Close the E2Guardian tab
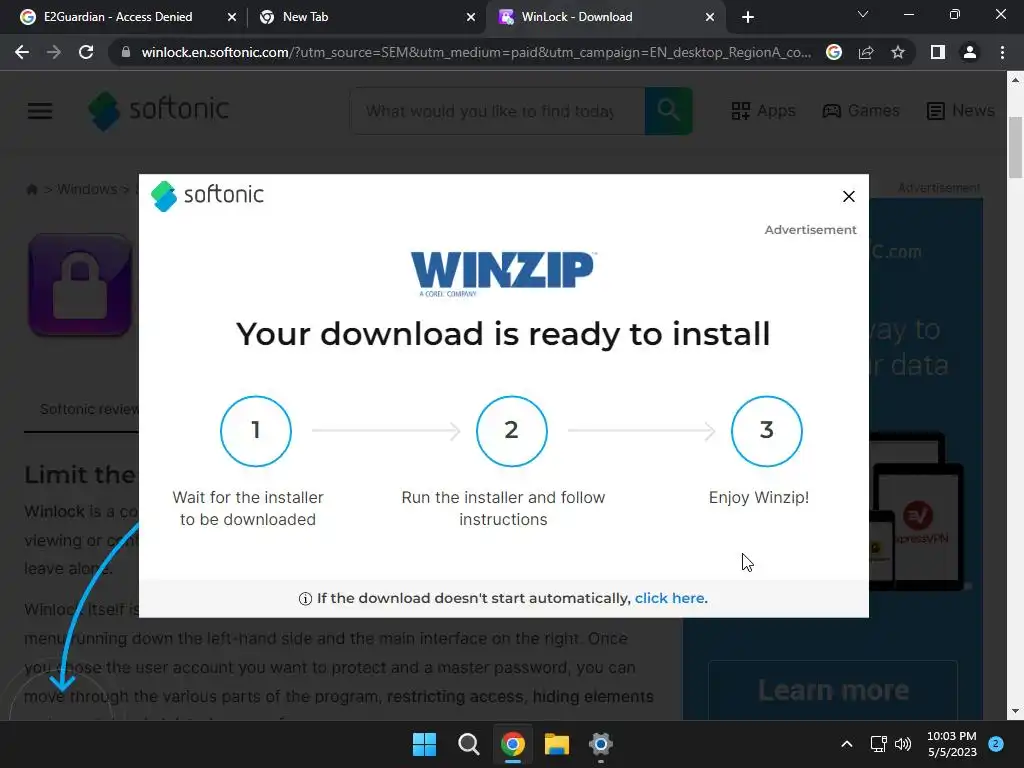The image size is (1024, 768). [232, 17]
